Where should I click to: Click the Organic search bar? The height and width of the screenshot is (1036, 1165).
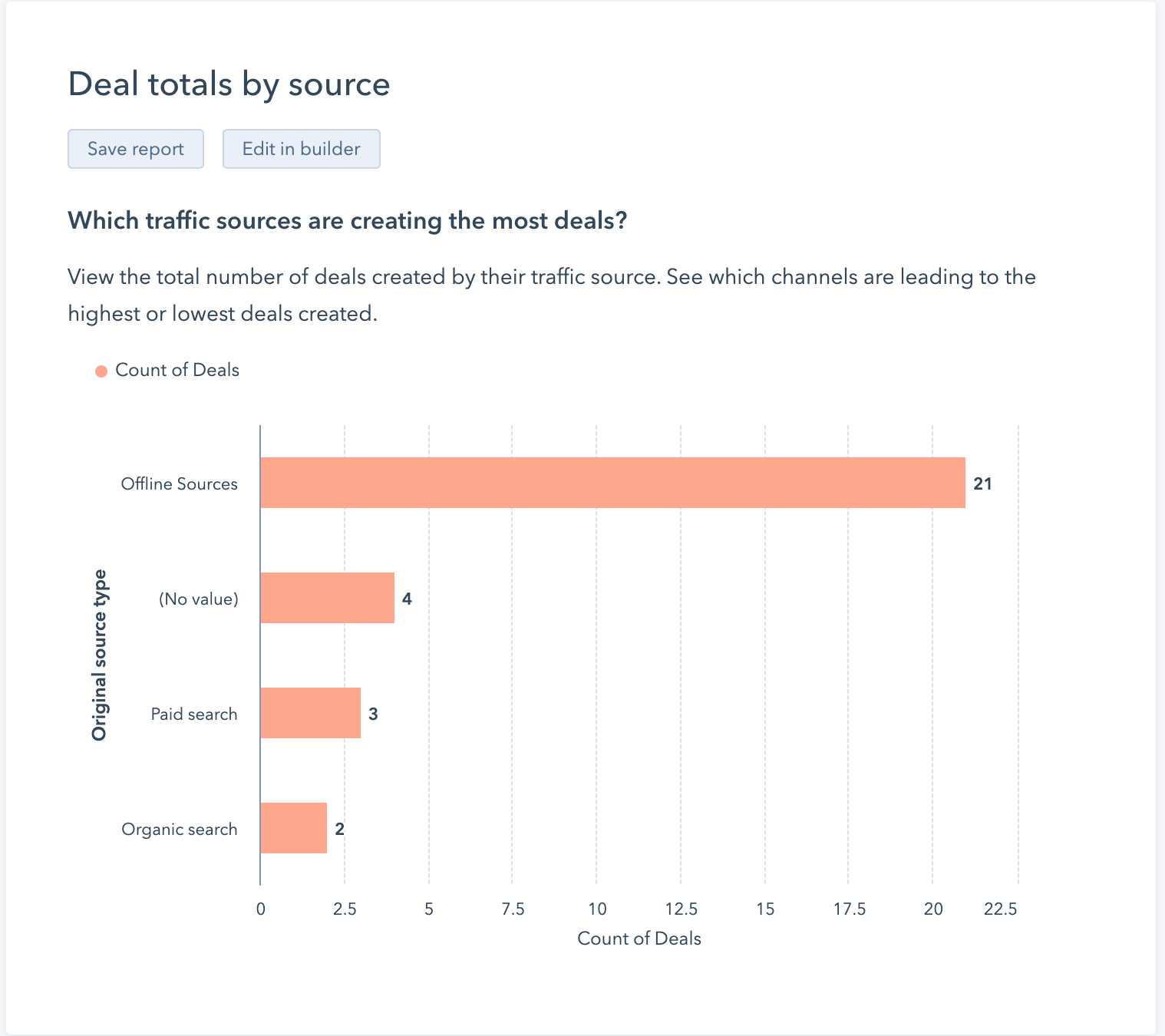point(293,828)
